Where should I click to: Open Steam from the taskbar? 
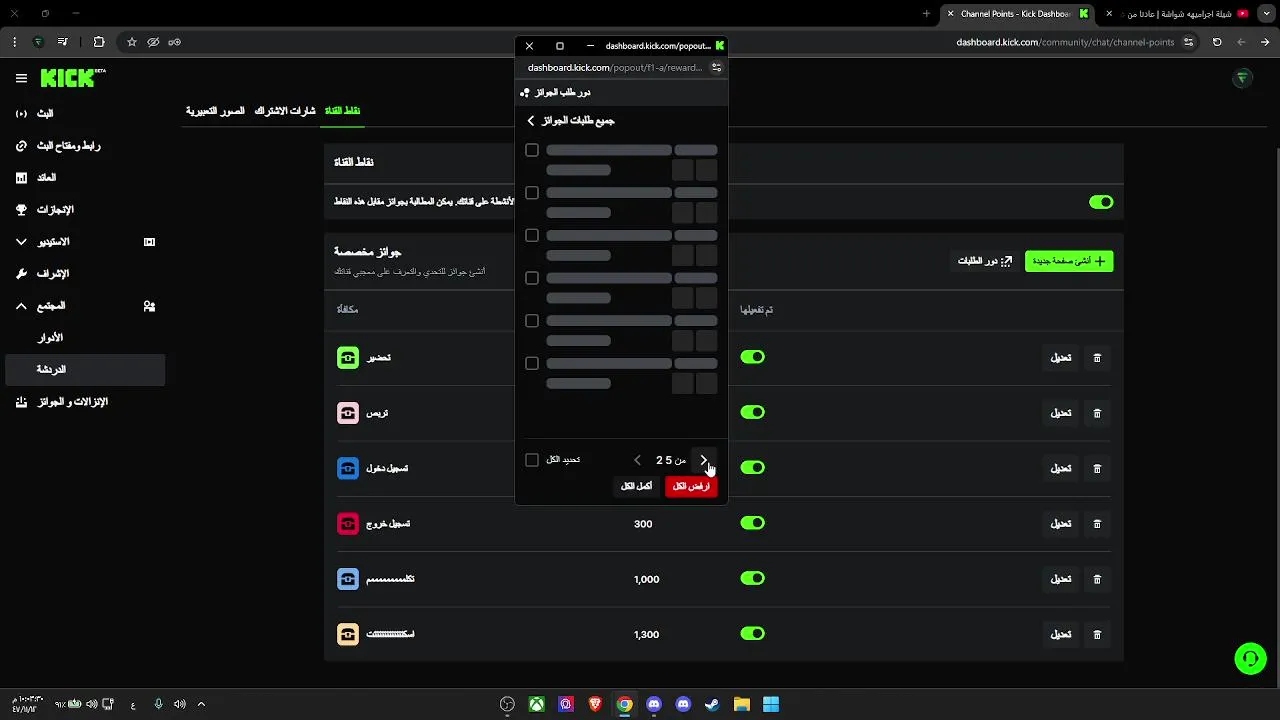(712, 704)
